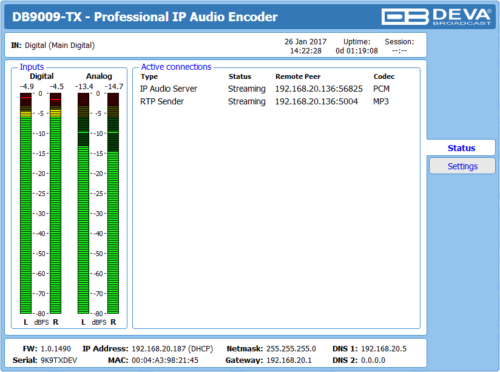Image resolution: width=500 pixels, height=372 pixels.
Task: Click the firmware version 1.0.1490
Action: [56, 349]
